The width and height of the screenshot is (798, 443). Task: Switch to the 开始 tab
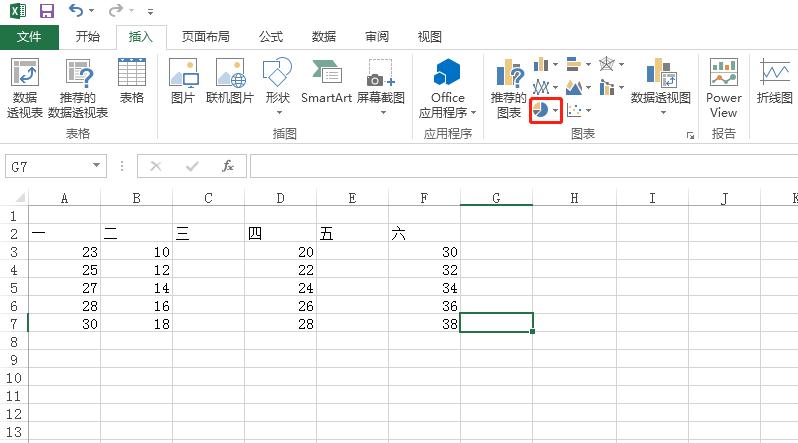[x=88, y=37]
